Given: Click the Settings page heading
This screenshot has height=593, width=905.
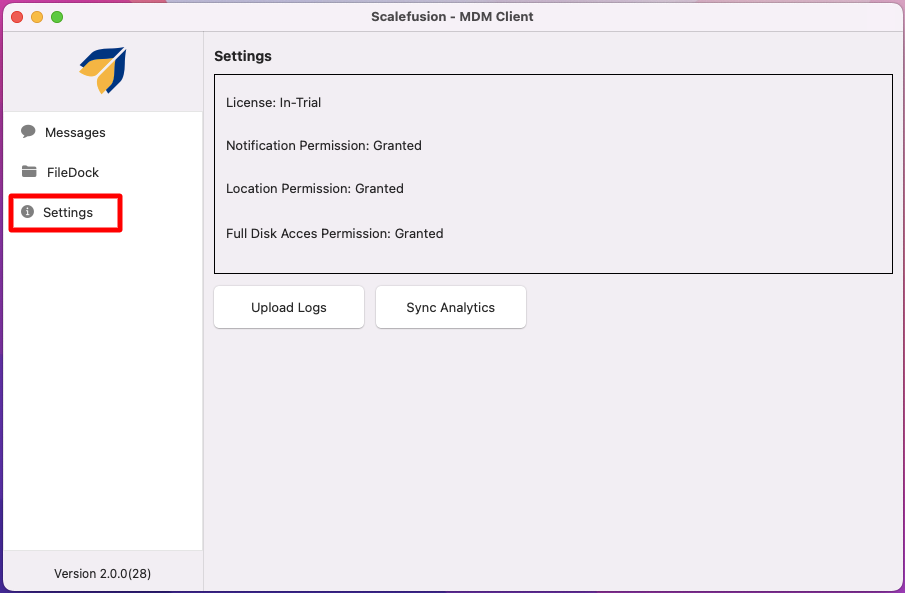Looking at the screenshot, I should pos(243,56).
